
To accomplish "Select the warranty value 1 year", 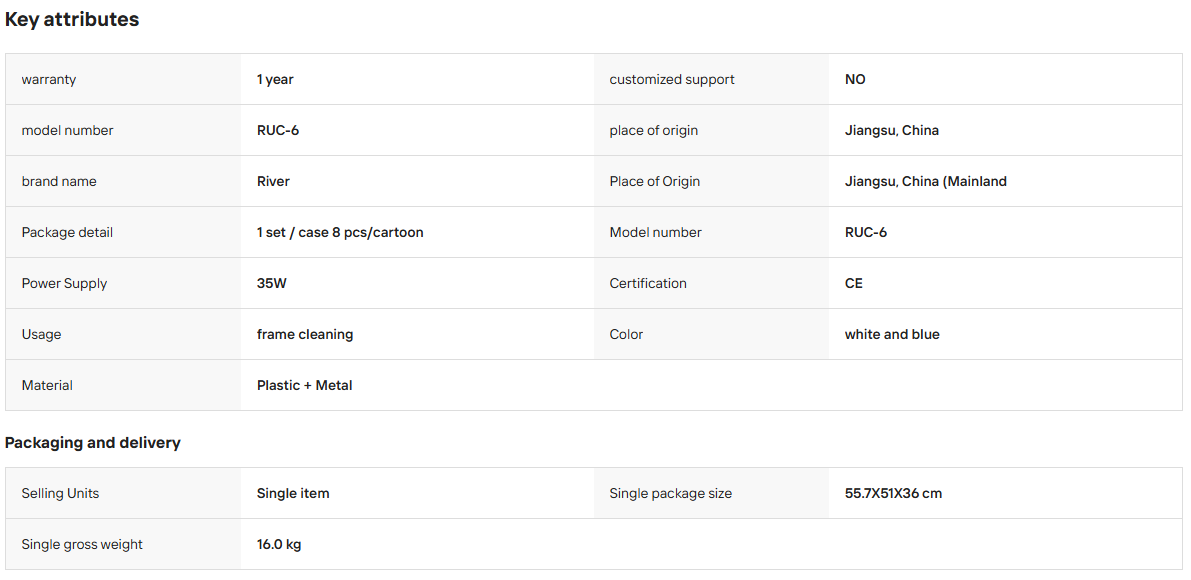I will tap(275, 79).
